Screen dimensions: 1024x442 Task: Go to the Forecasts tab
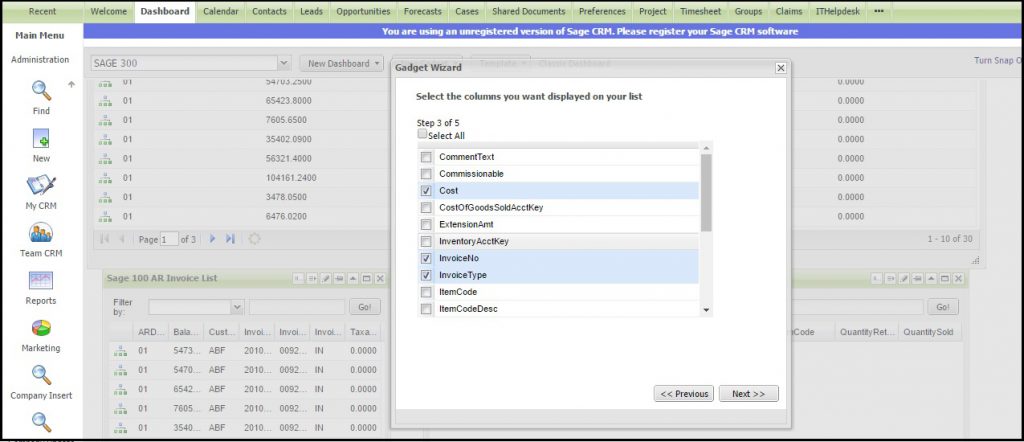[x=423, y=11]
